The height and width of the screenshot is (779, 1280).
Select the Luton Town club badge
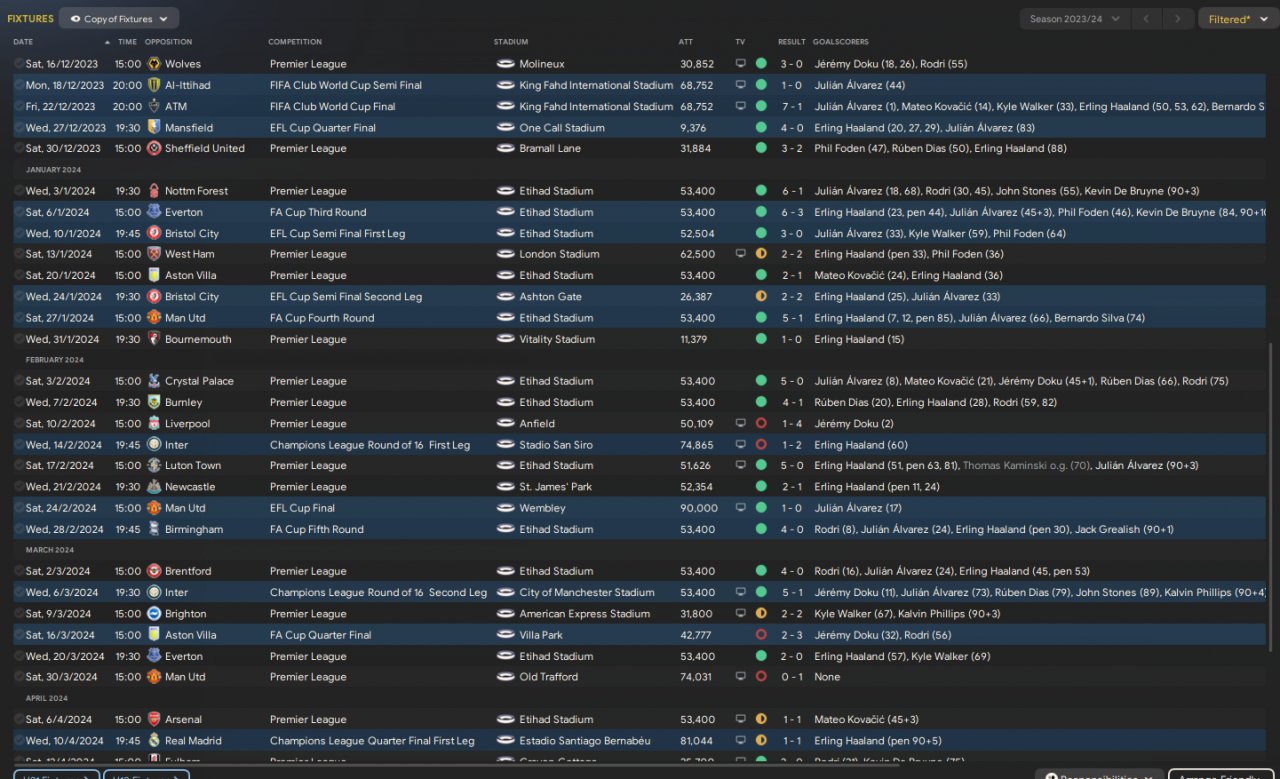point(154,465)
